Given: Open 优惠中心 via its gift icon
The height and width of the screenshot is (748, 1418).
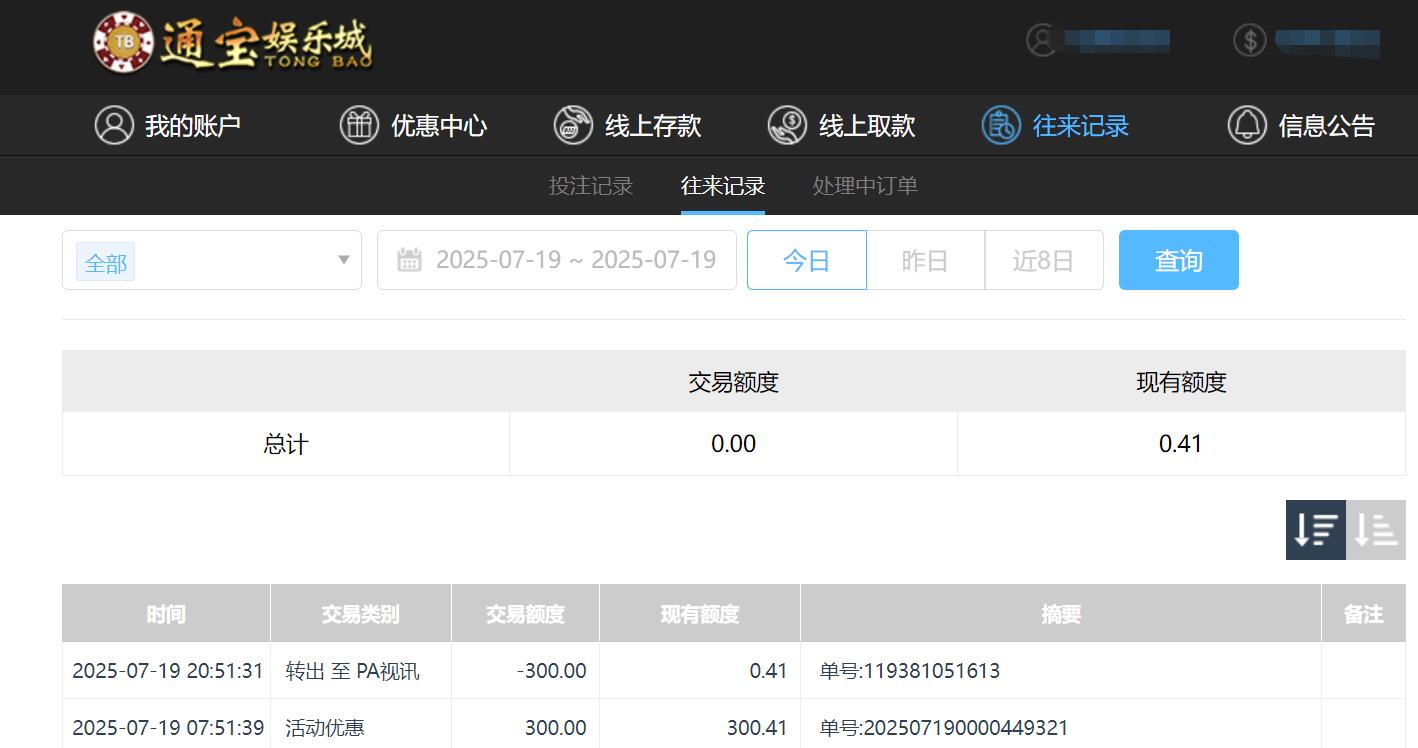Looking at the screenshot, I should (359, 125).
